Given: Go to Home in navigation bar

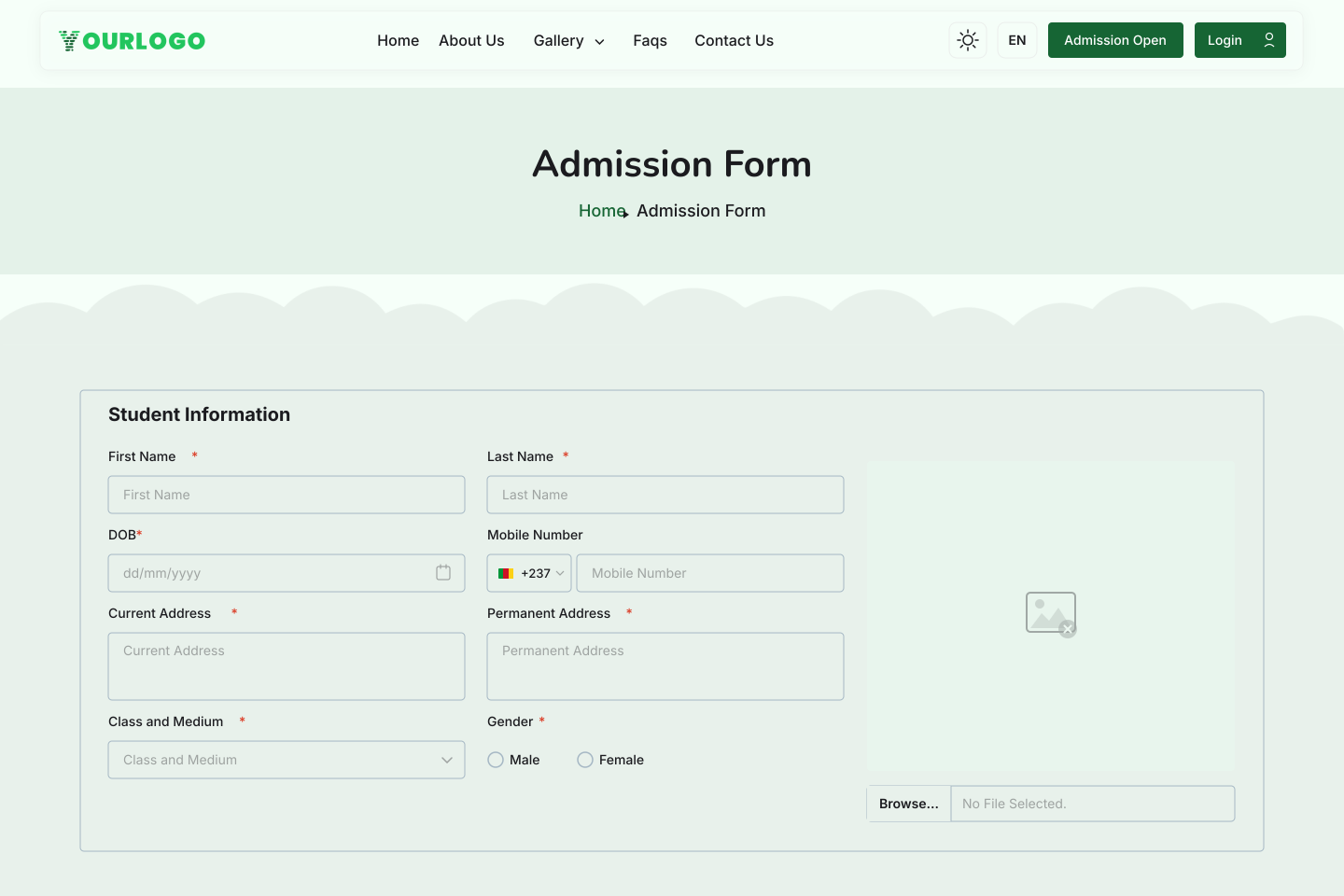Looking at the screenshot, I should (x=398, y=40).
